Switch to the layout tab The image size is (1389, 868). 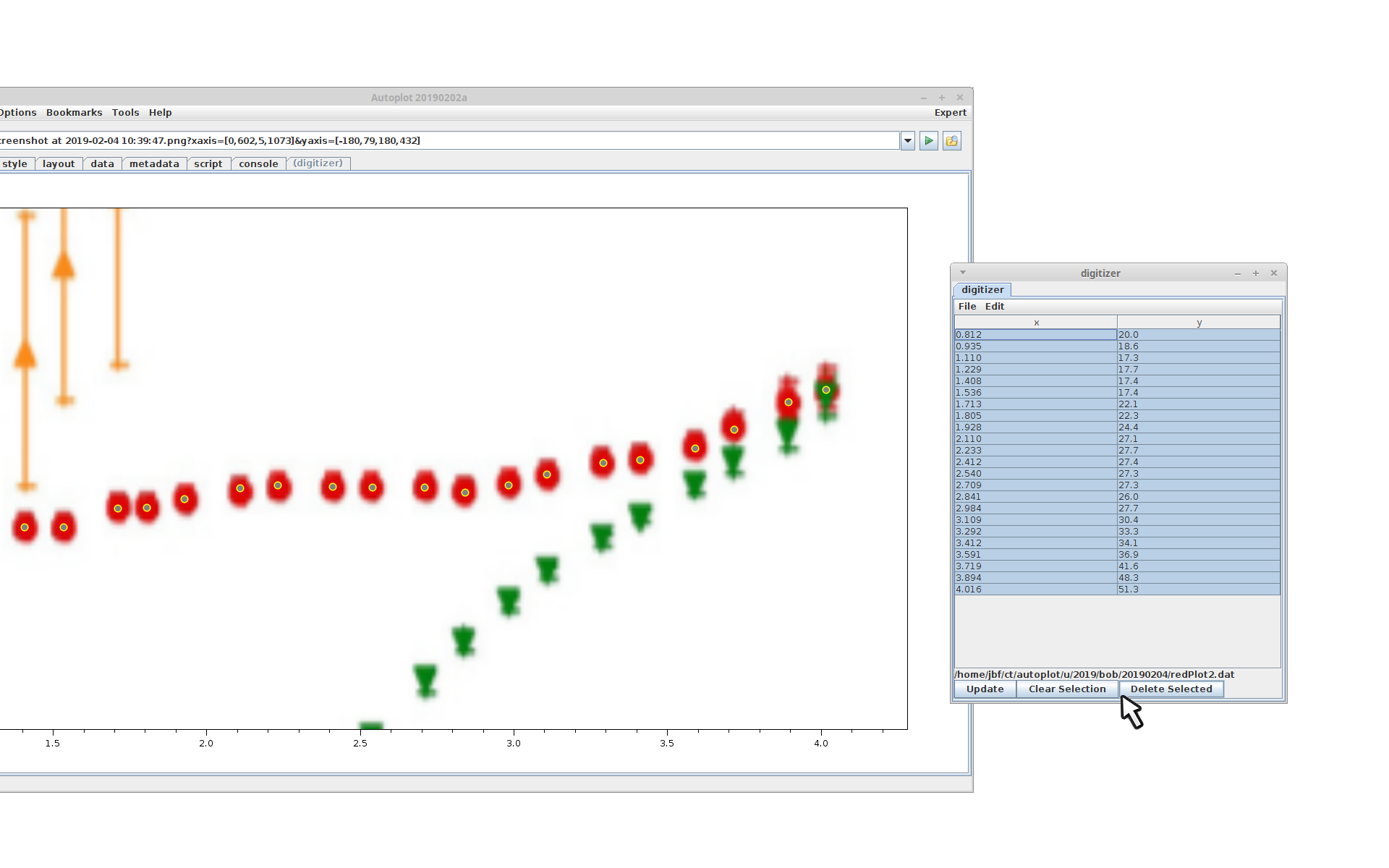(x=59, y=163)
